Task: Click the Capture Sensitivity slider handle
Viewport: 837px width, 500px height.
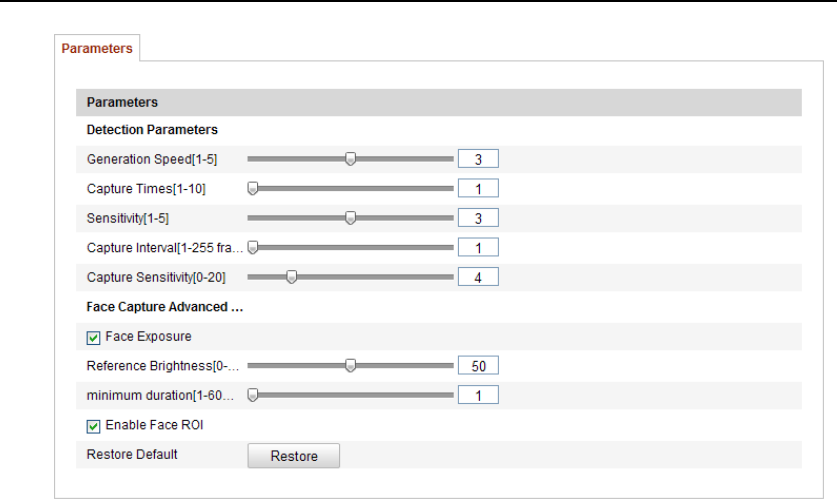Action: pyautogui.click(x=291, y=277)
